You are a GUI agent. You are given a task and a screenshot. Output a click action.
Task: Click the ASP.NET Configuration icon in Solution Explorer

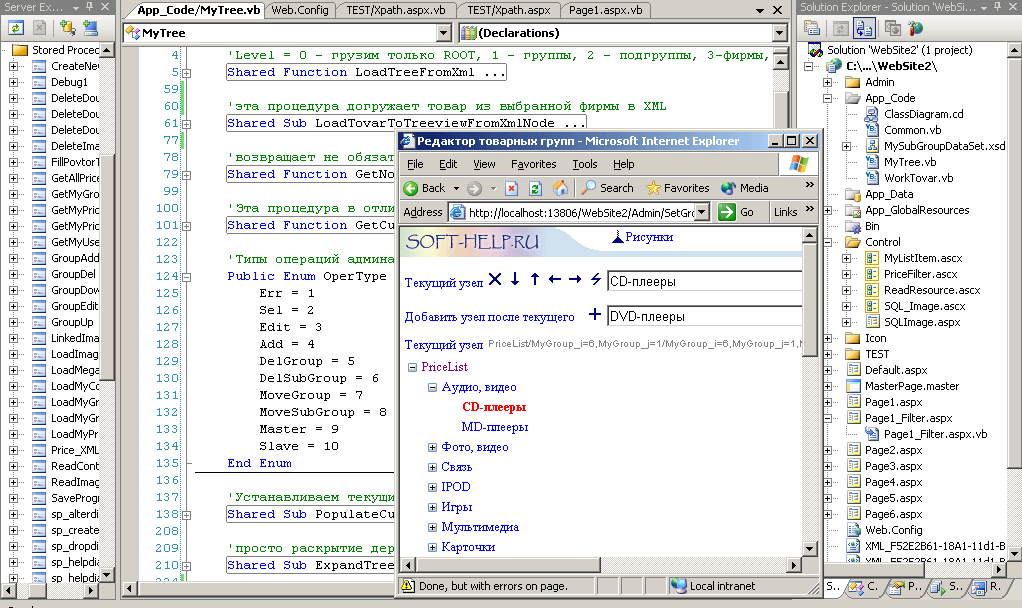pos(916,27)
